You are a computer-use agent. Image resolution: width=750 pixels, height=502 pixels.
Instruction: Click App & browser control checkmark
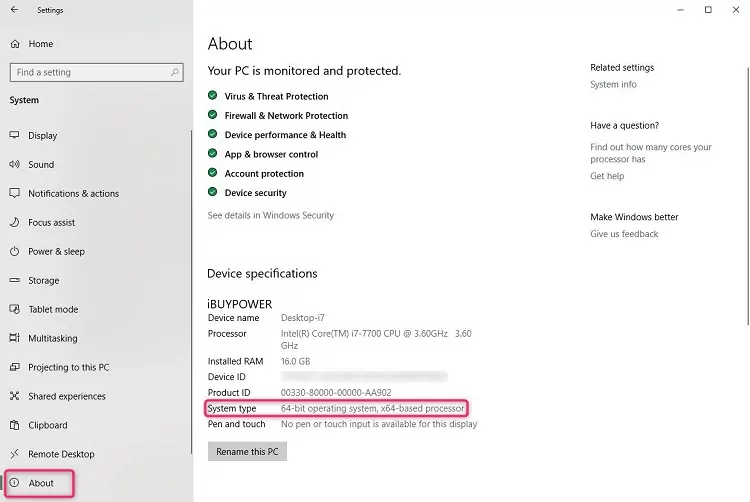click(x=212, y=153)
